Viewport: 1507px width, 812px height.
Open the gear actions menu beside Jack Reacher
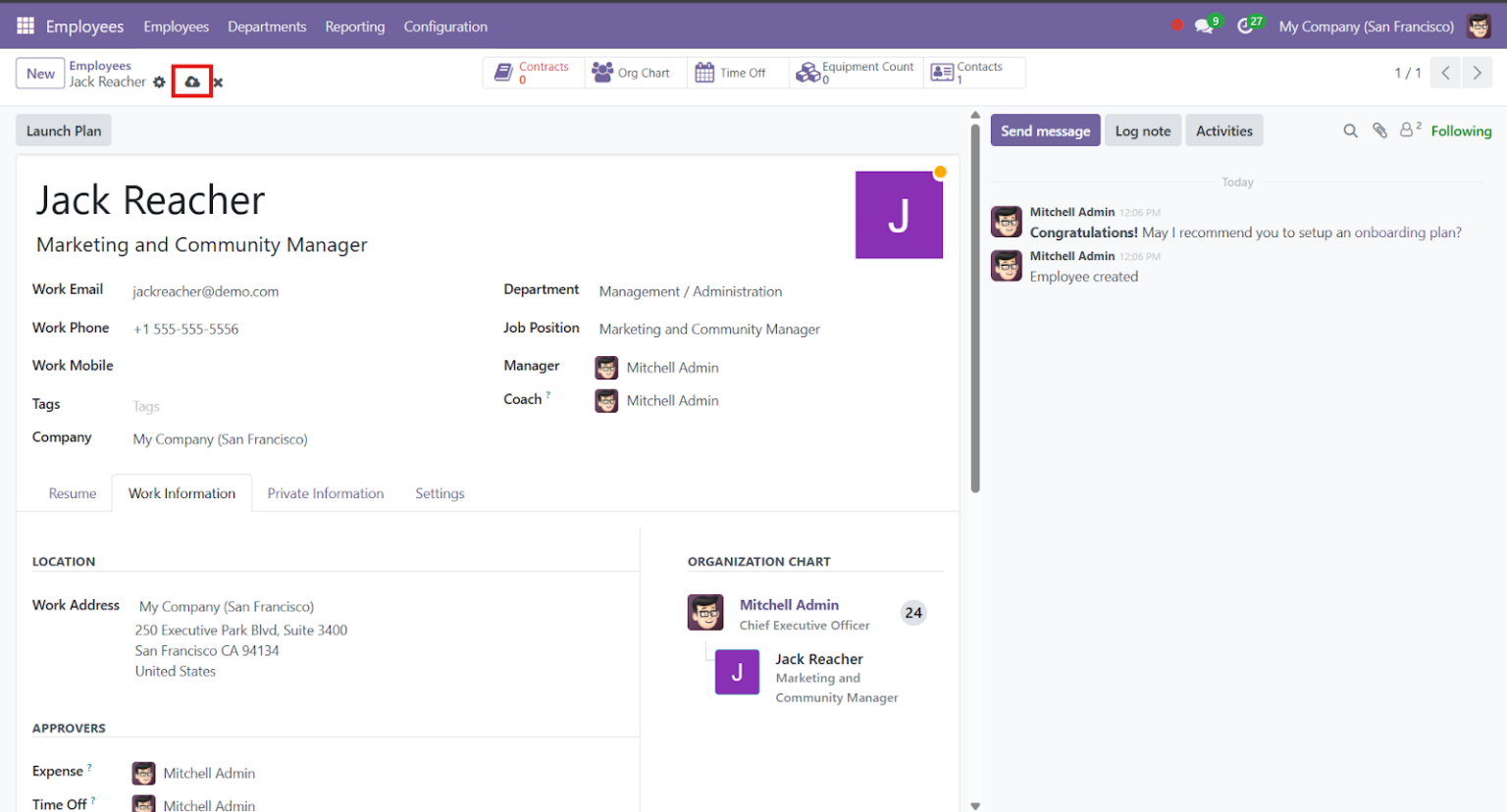click(159, 82)
